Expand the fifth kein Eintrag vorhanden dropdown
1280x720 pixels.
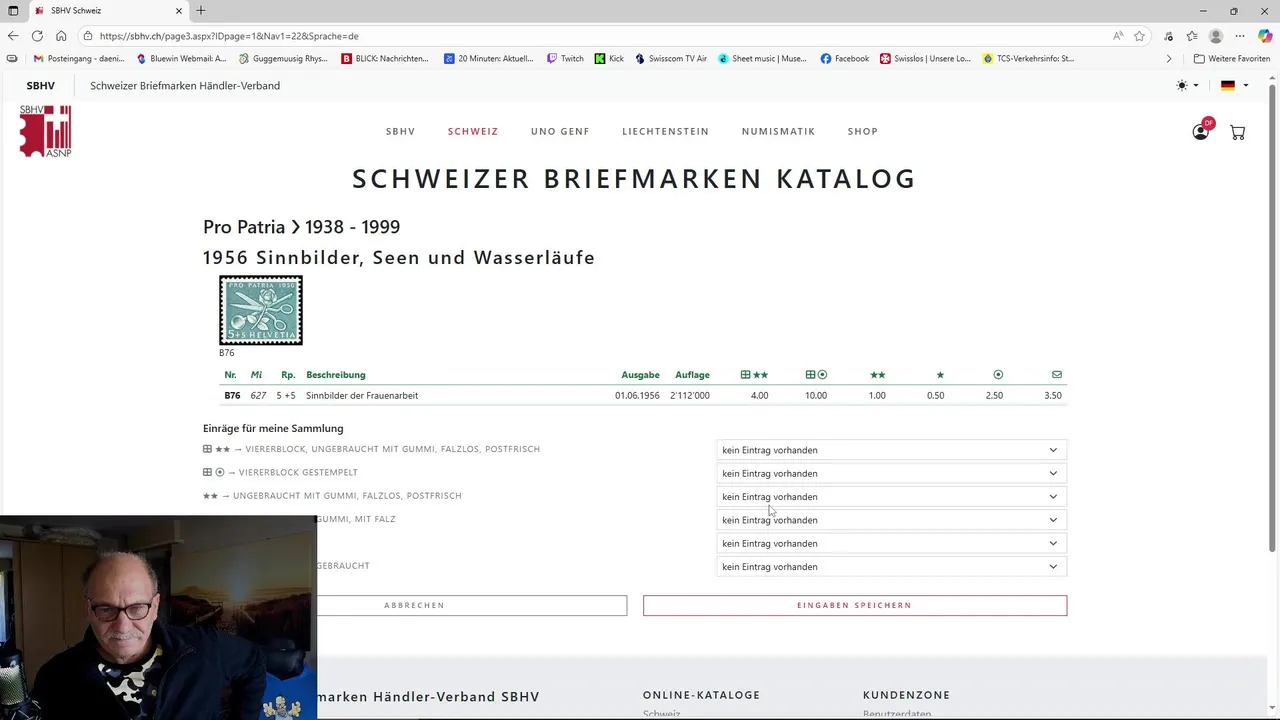point(892,544)
